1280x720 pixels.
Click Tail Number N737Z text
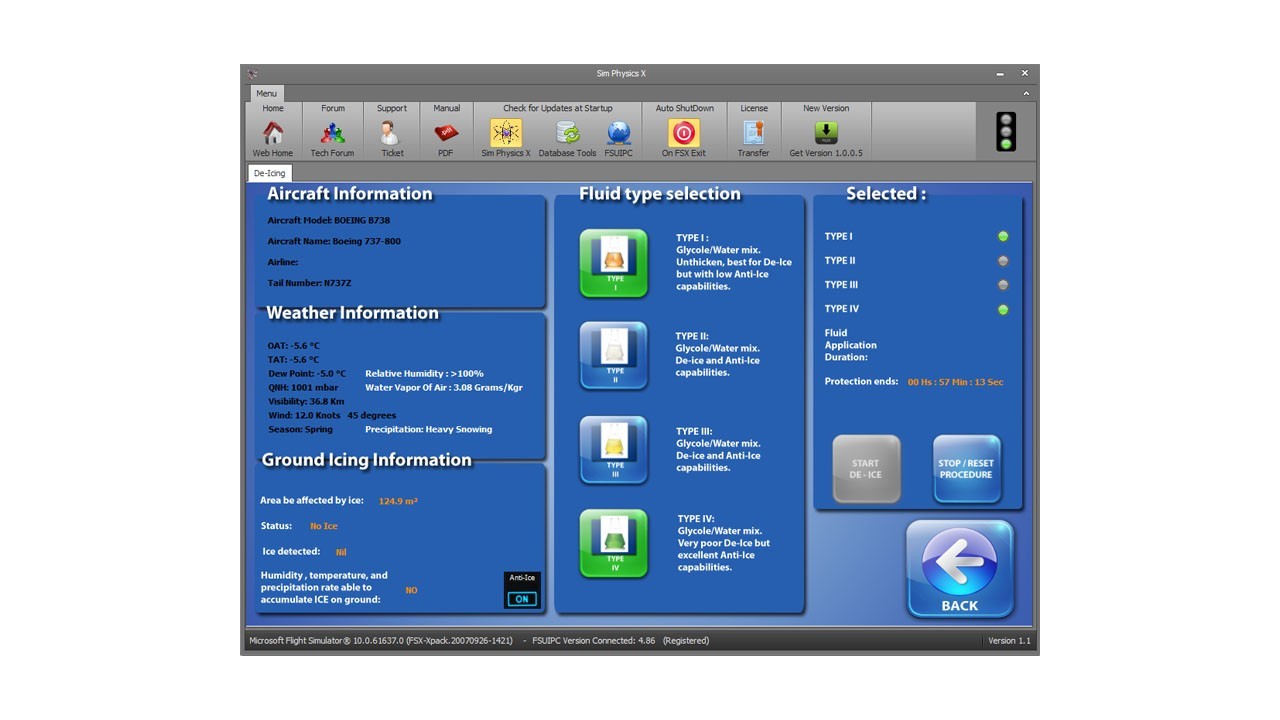coord(309,283)
